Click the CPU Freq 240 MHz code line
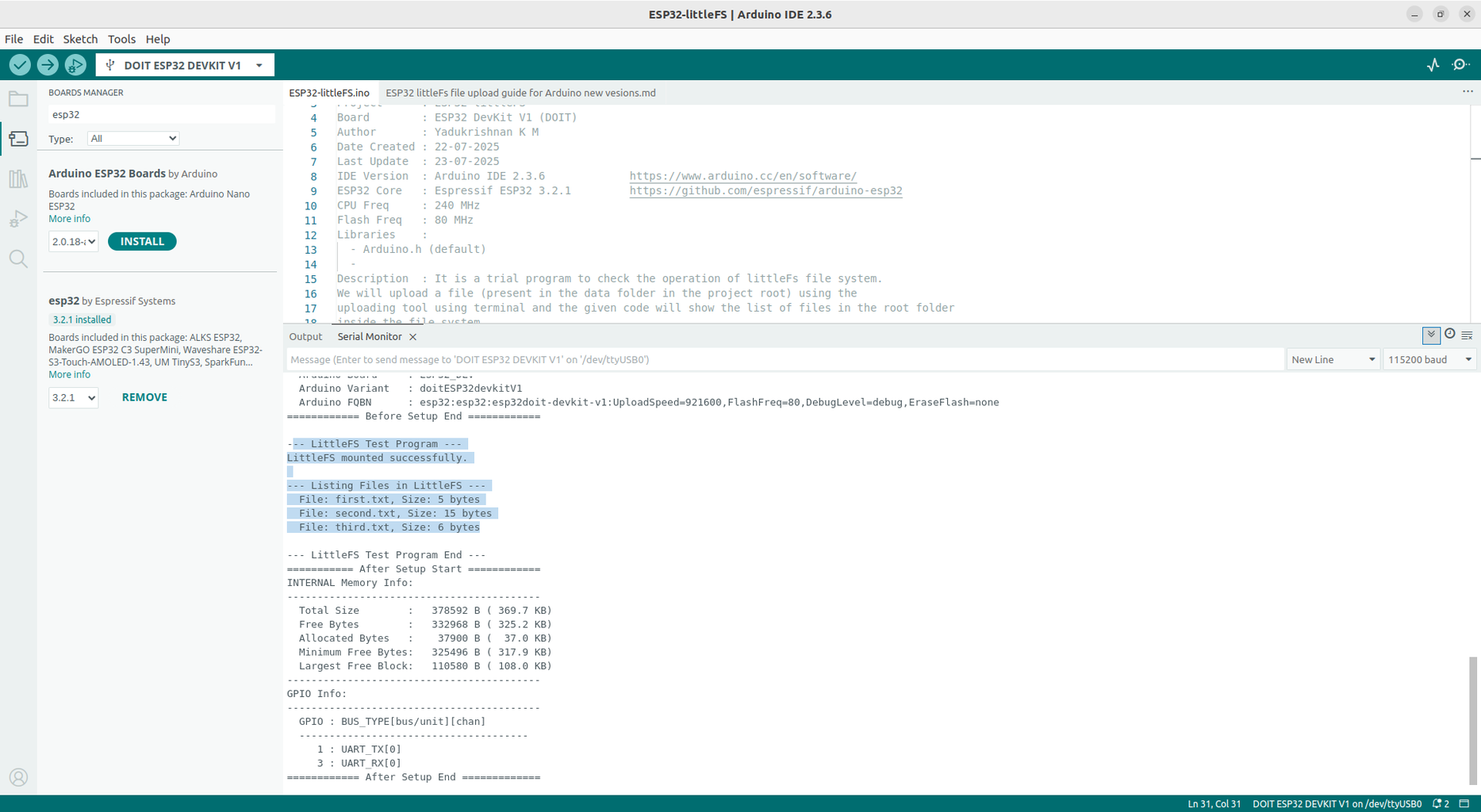Screen dimensions: 1481x812 point(408,205)
